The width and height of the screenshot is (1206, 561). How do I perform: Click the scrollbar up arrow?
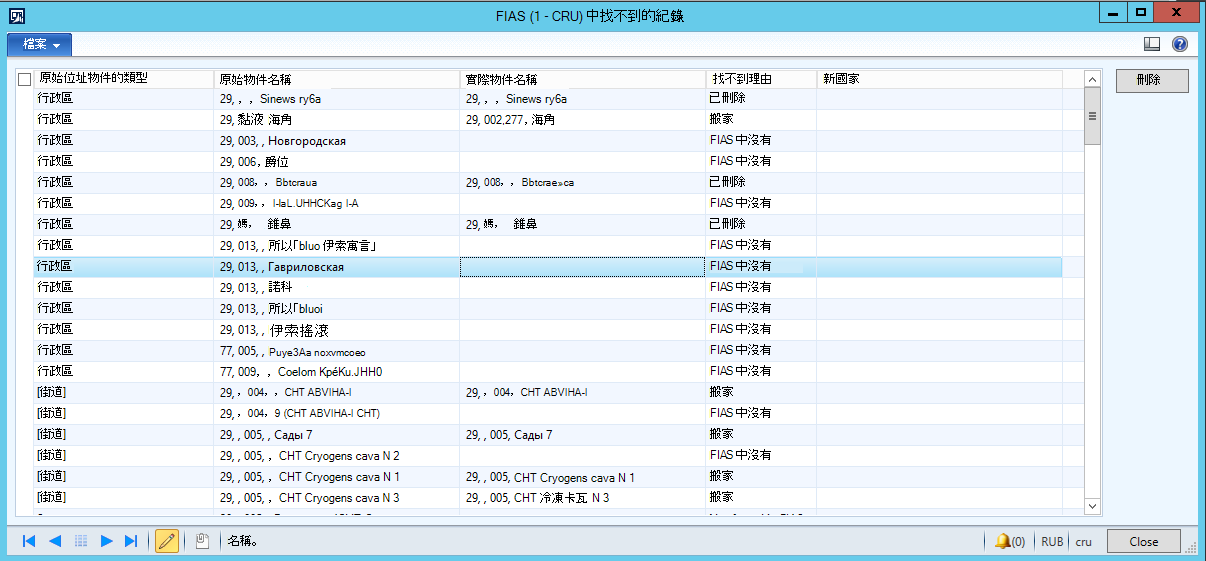[1092, 79]
